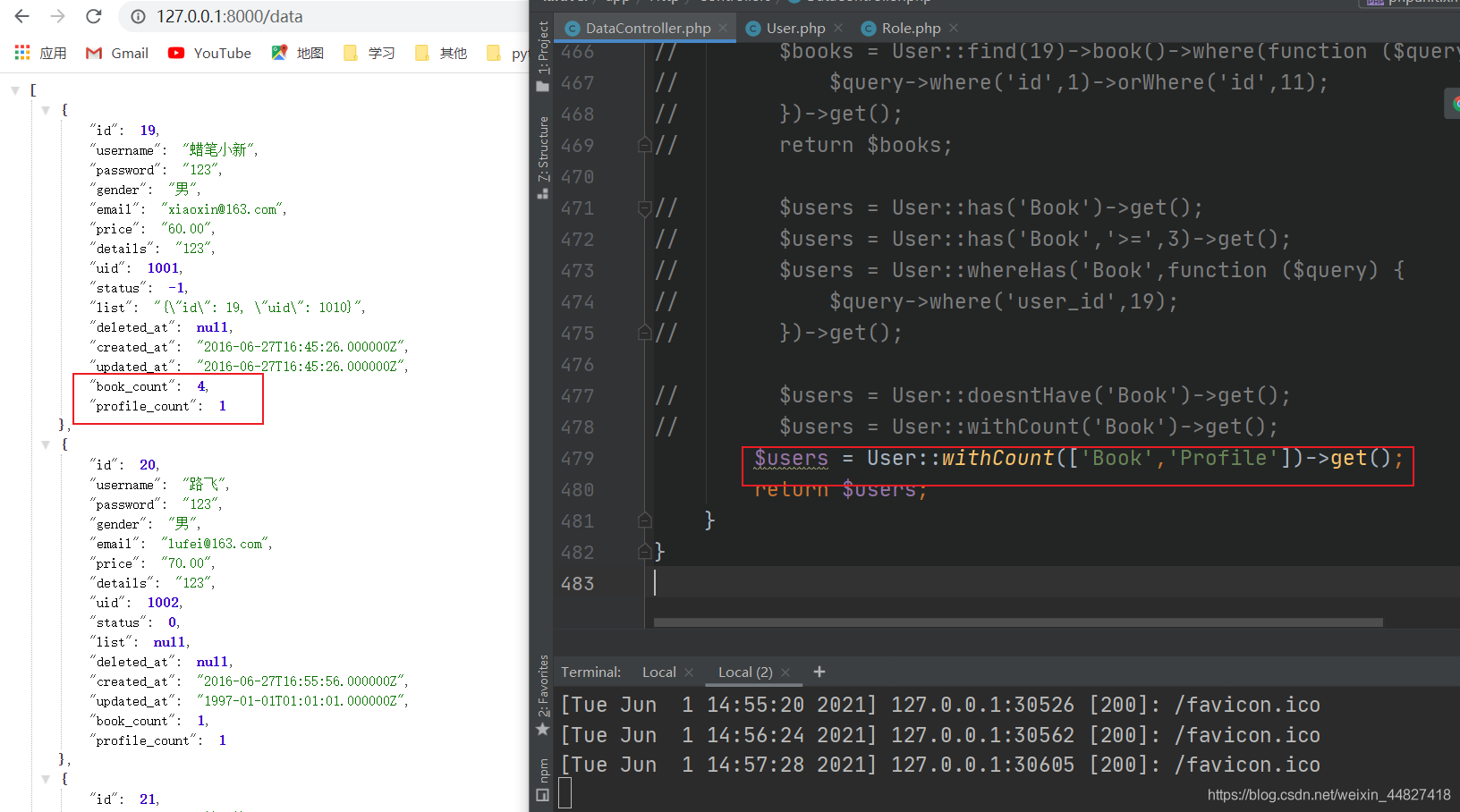
Task: Open the 其他 bookmark folder
Action: 441,53
